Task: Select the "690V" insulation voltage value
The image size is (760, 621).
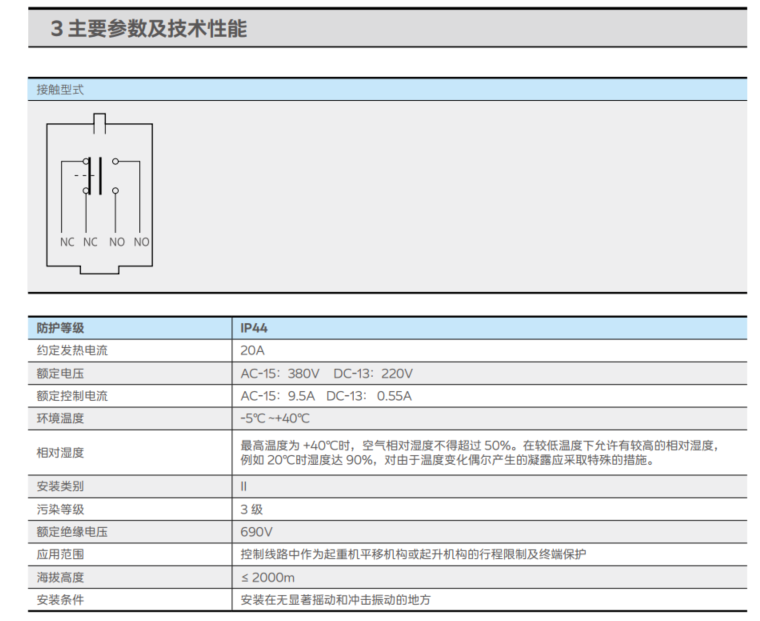Action: click(256, 531)
